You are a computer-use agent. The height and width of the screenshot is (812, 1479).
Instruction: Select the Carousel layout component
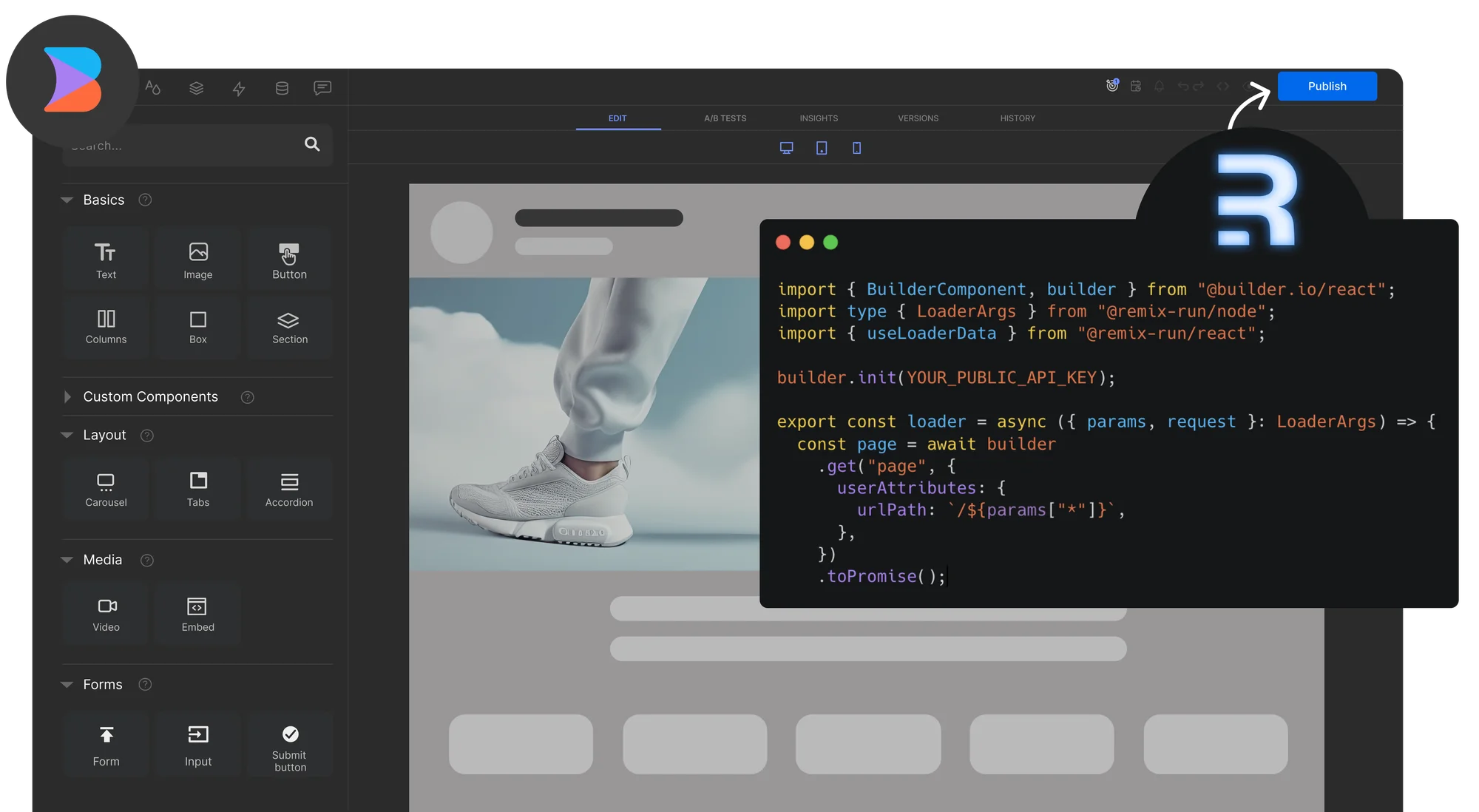[x=105, y=489]
